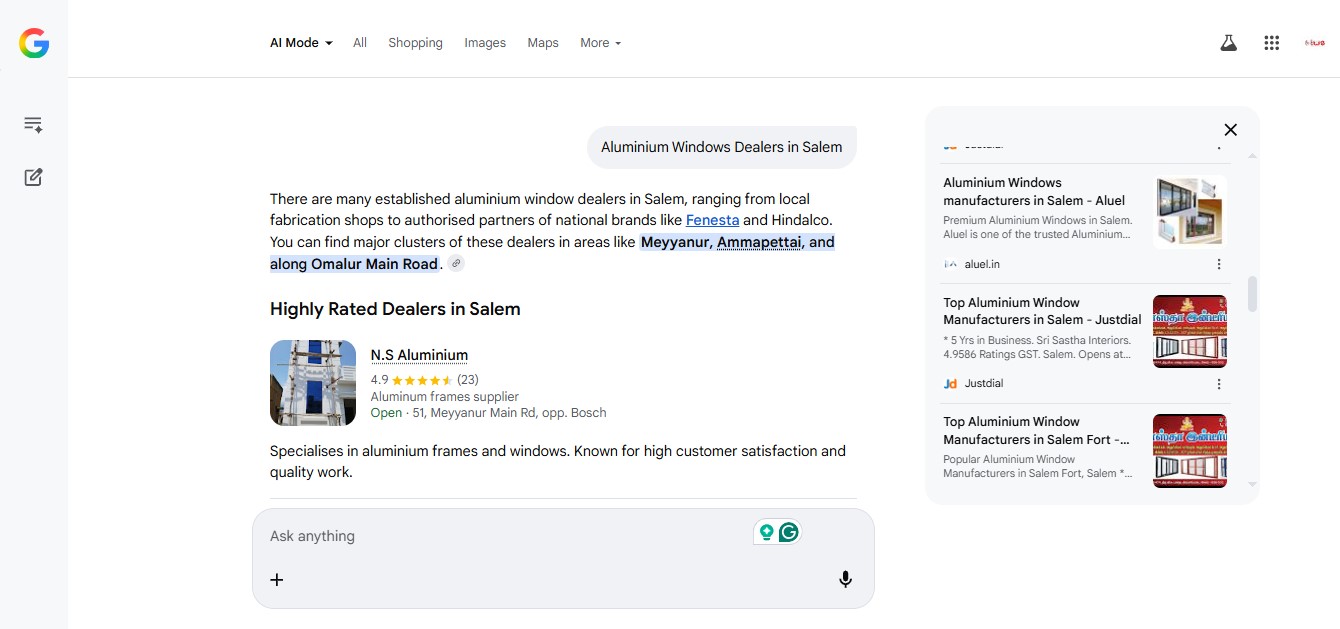The height and width of the screenshot is (629, 1340).
Task: Open Top Aluminium Window Manufacturers in Salem - Justdial
Action: (1042, 311)
